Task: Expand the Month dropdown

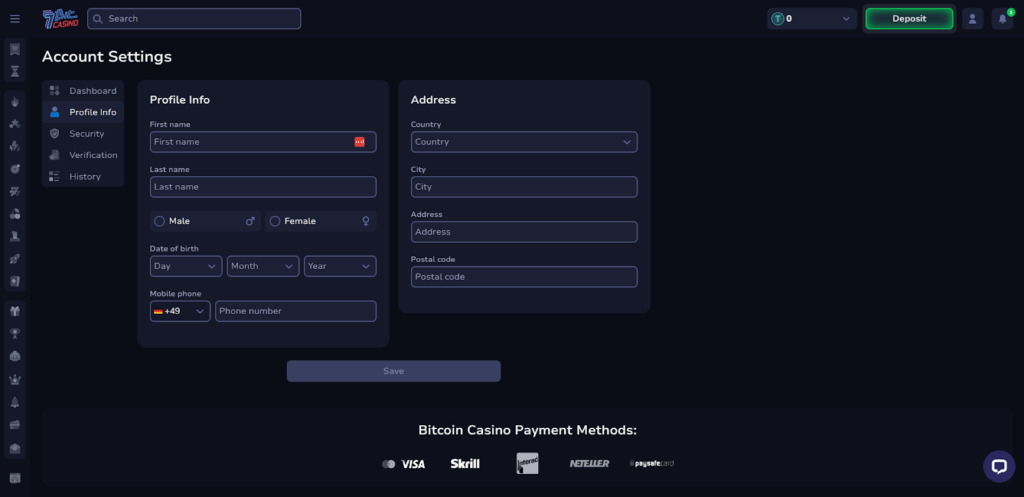Action: point(263,266)
